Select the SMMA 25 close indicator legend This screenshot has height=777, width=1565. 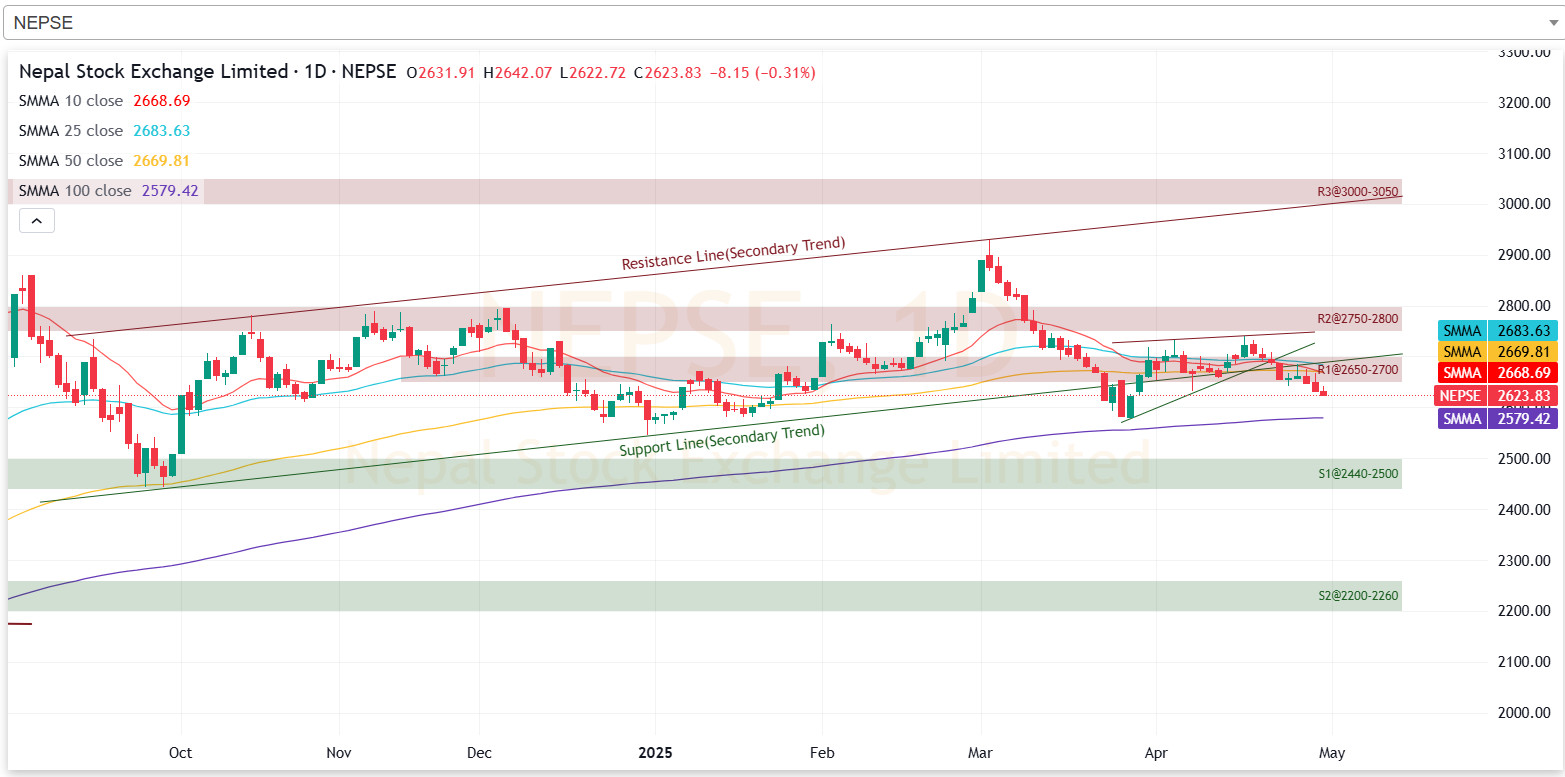click(104, 131)
